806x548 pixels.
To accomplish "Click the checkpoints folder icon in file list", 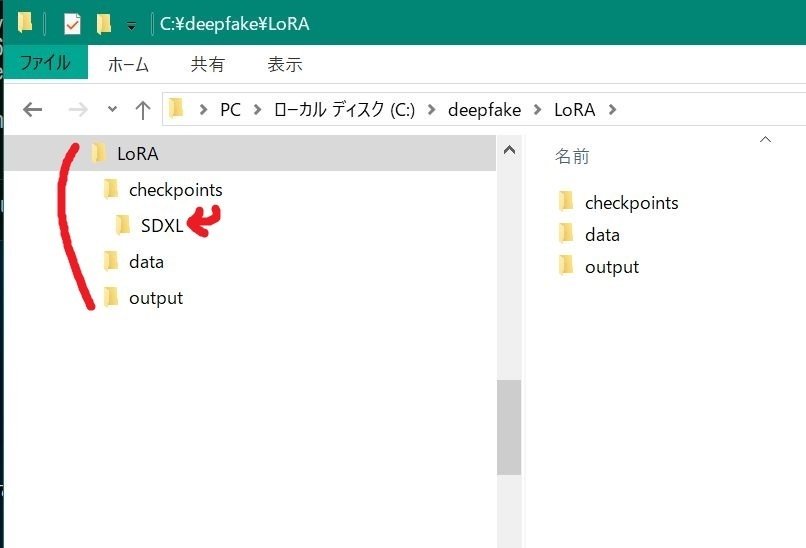I will click(566, 202).
